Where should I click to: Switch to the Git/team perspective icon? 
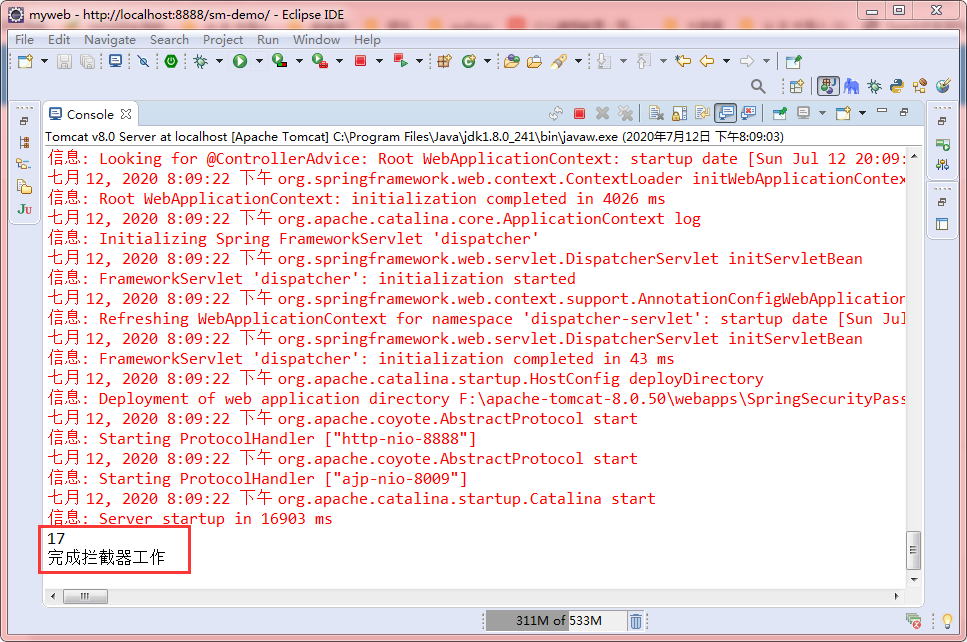coord(920,86)
